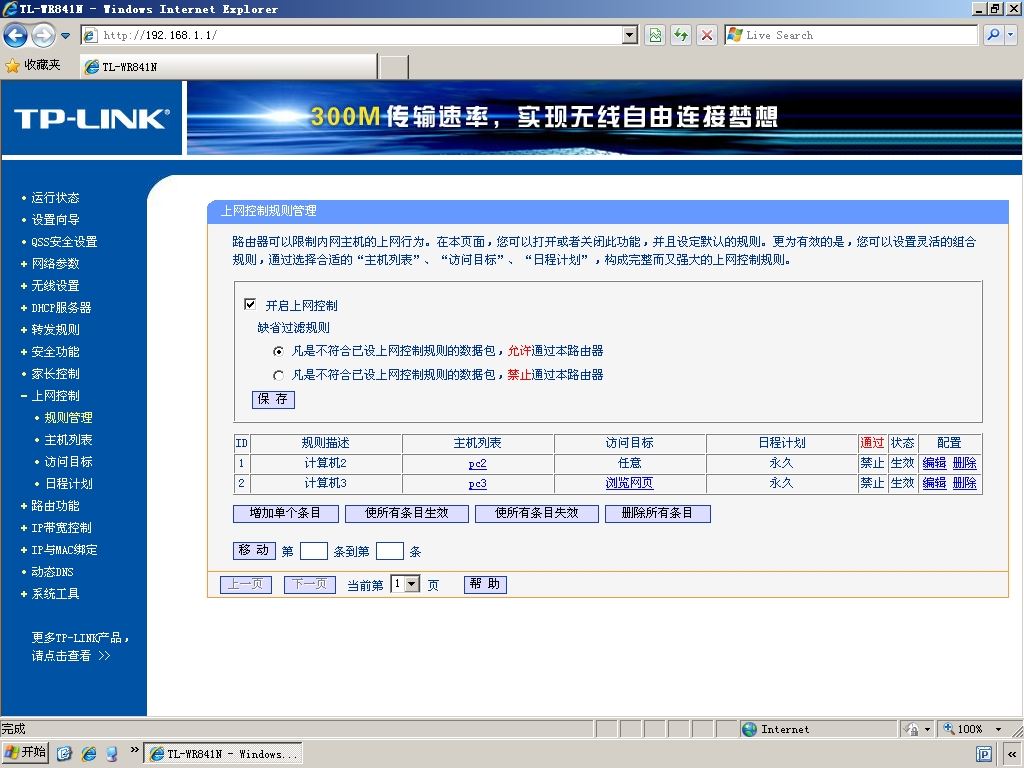Expand the 系统工具 menu
Screen dimensions: 1024x768
(55, 594)
